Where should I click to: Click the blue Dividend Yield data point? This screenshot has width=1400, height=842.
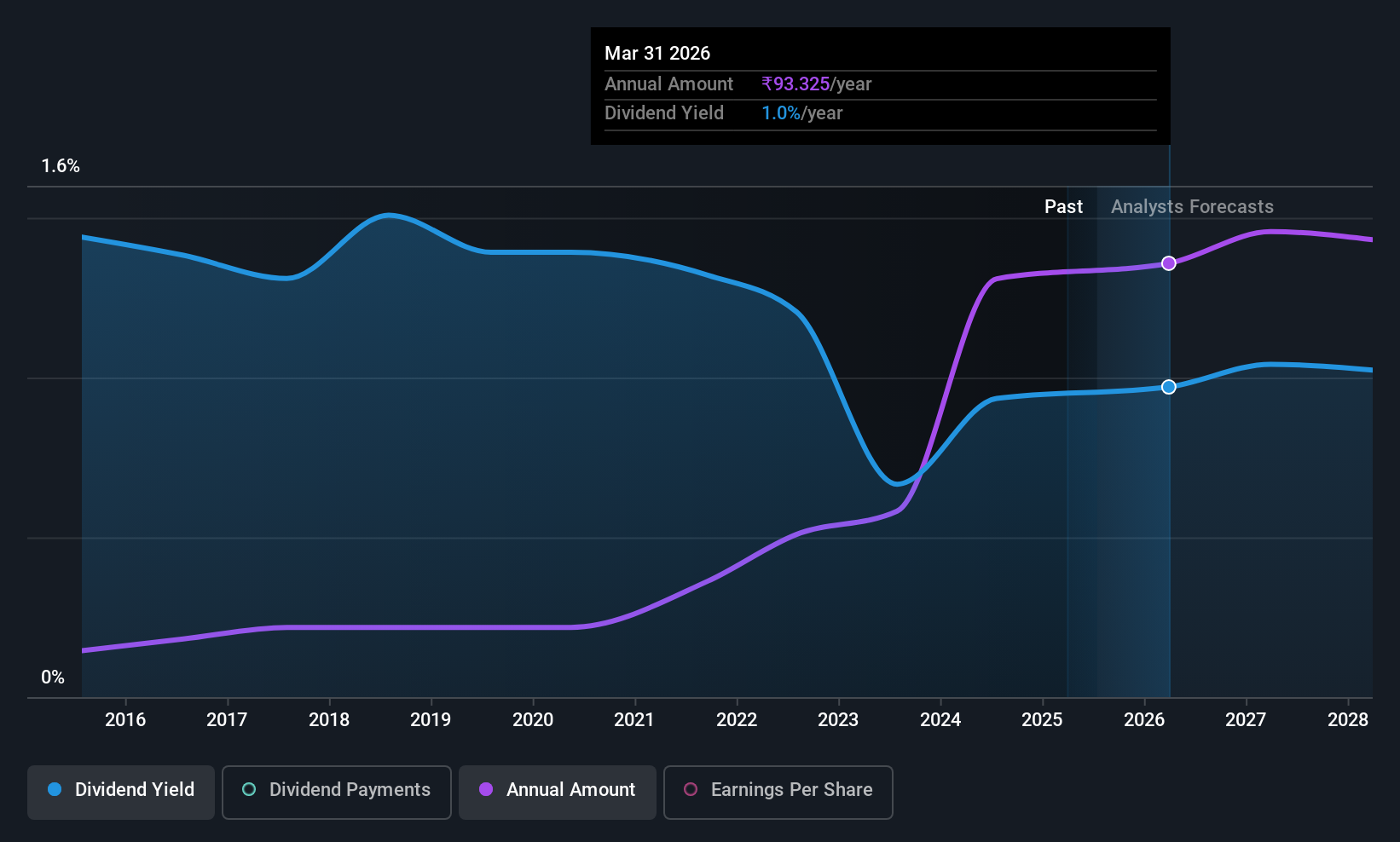[1169, 387]
